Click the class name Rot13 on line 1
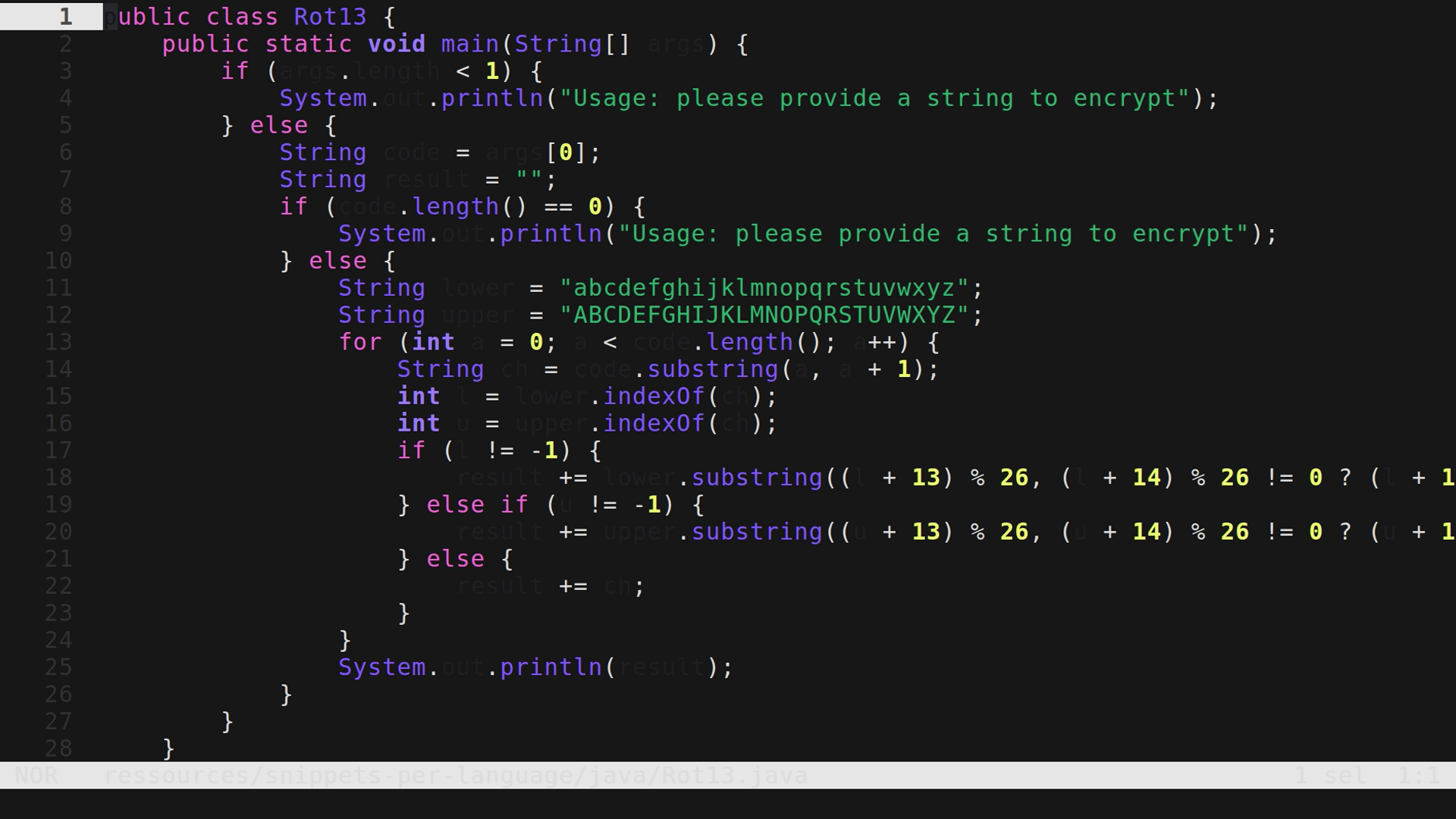 (331, 17)
